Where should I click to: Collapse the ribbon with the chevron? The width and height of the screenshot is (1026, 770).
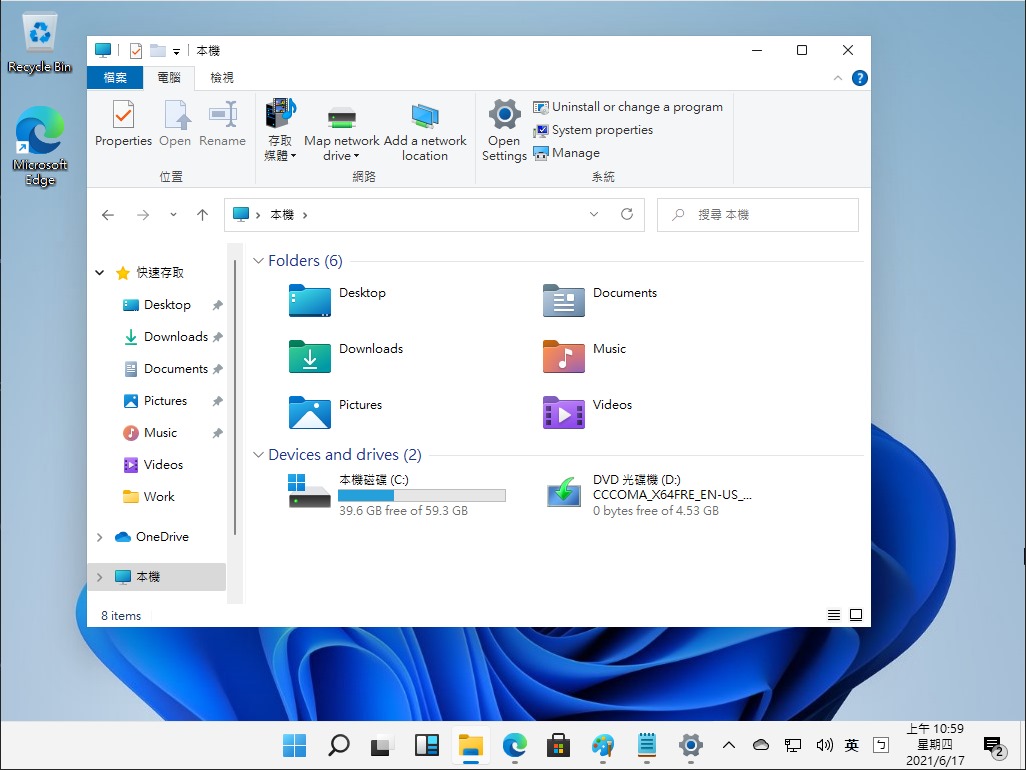tap(838, 78)
